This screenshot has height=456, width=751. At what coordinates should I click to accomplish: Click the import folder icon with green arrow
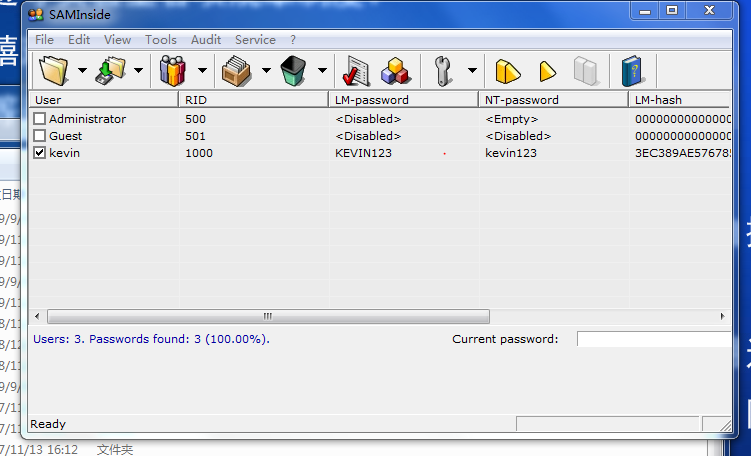[x=111, y=71]
